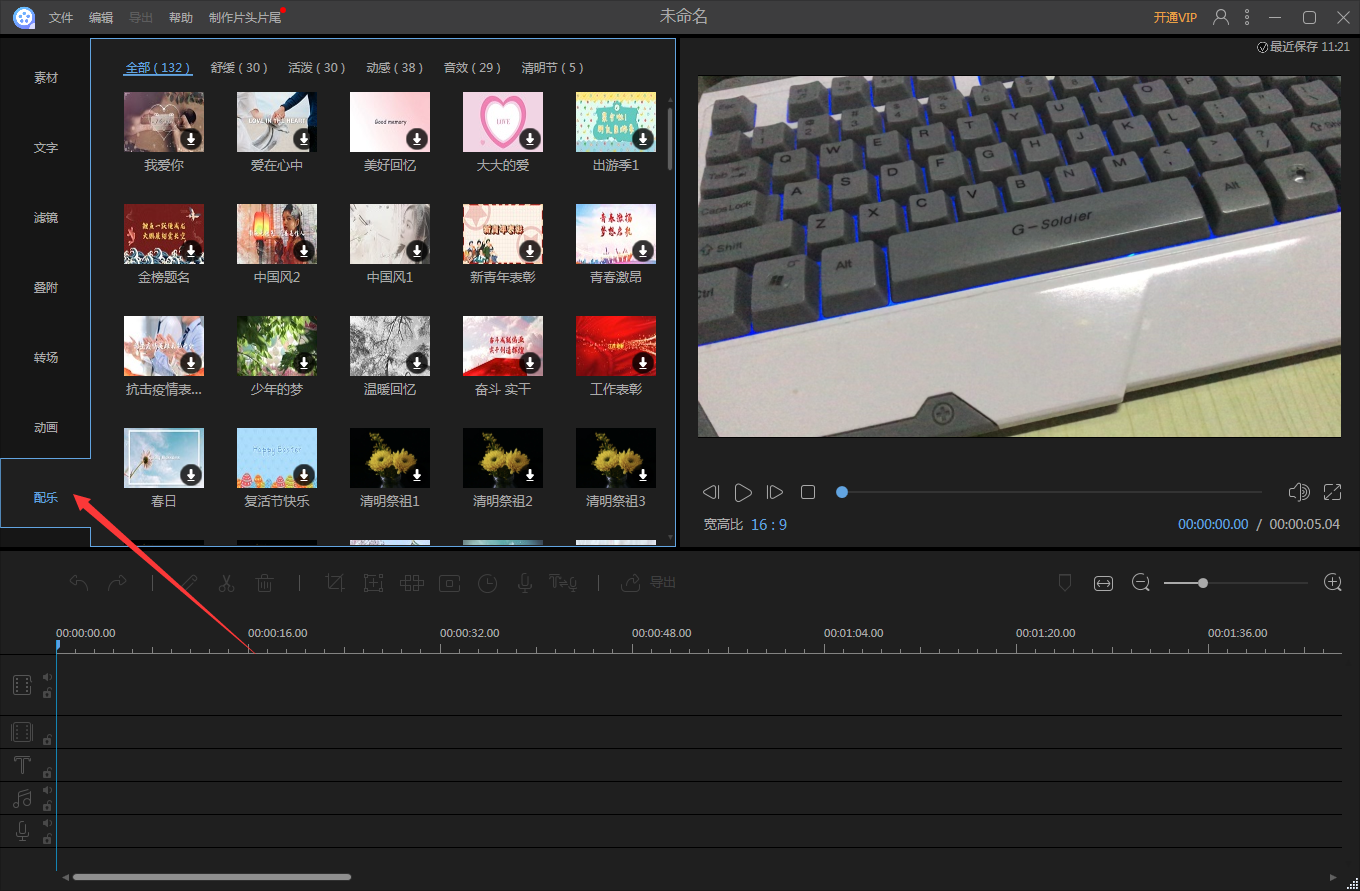The image size is (1360, 891).
Task: Select the 少年的梦 music thumbnail
Action: [276, 346]
